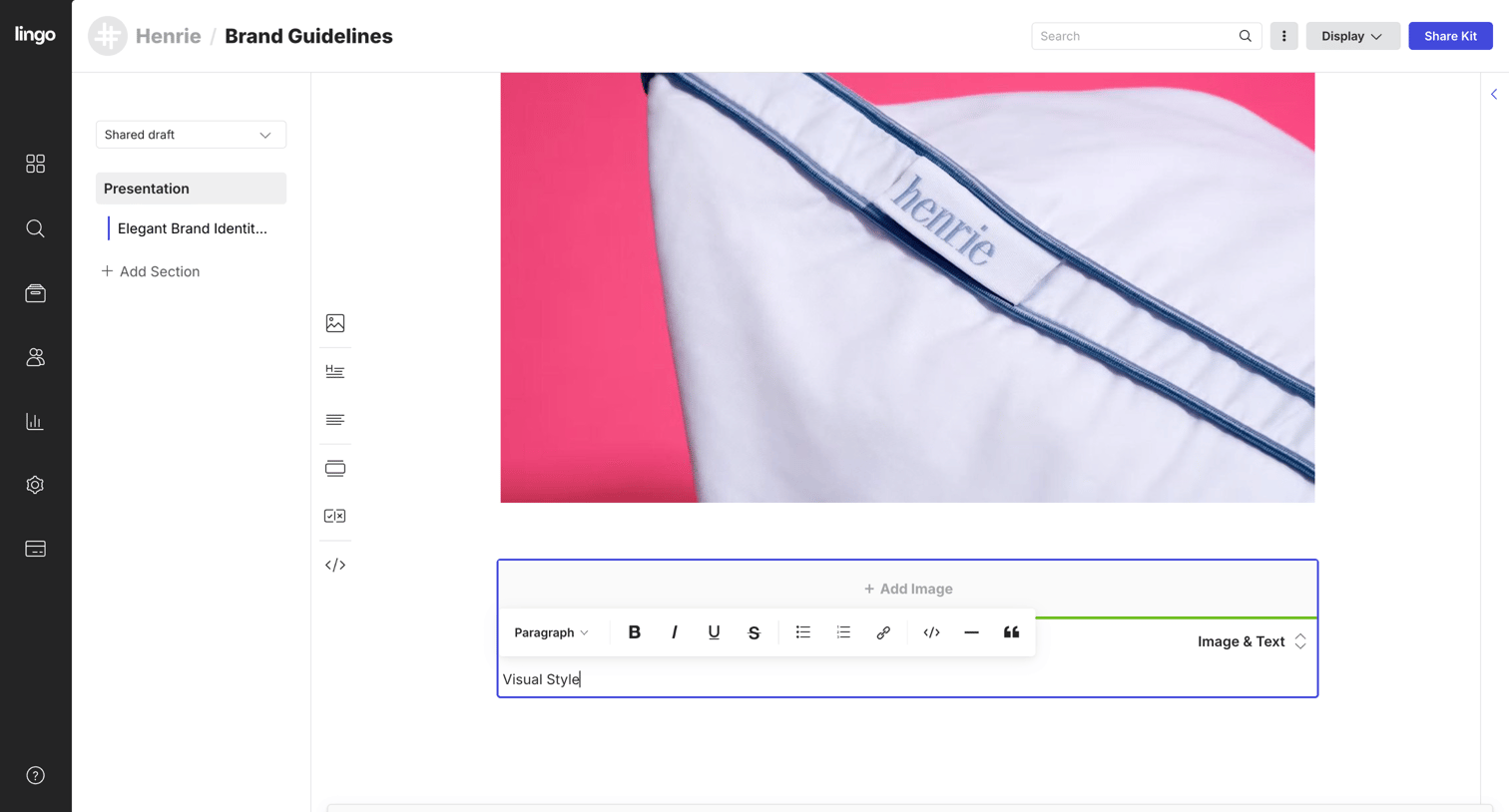The width and height of the screenshot is (1509, 812).
Task: Open the search icon in left sidebar
Action: click(35, 228)
